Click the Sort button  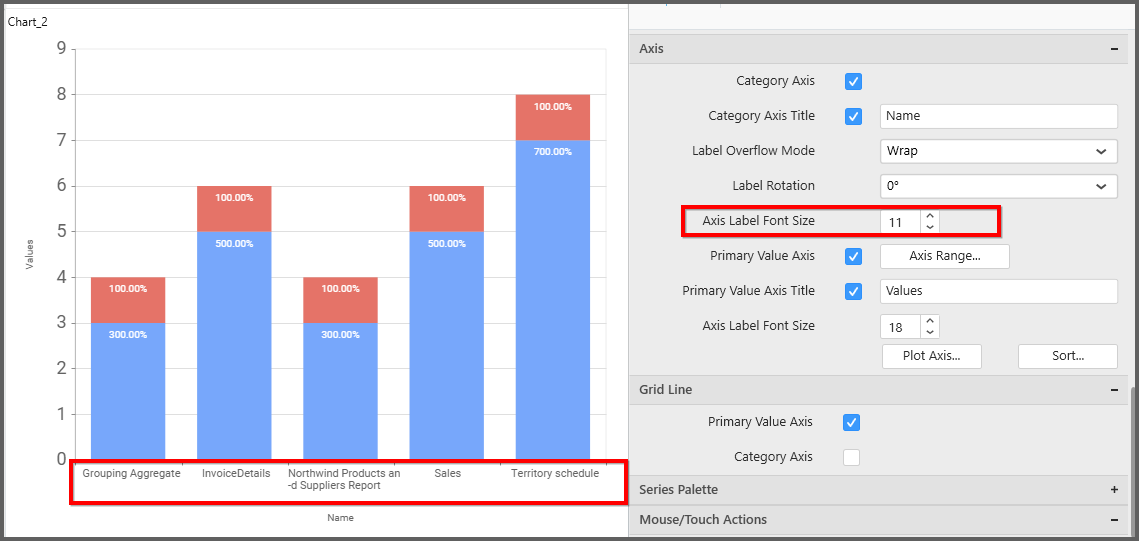(1067, 356)
